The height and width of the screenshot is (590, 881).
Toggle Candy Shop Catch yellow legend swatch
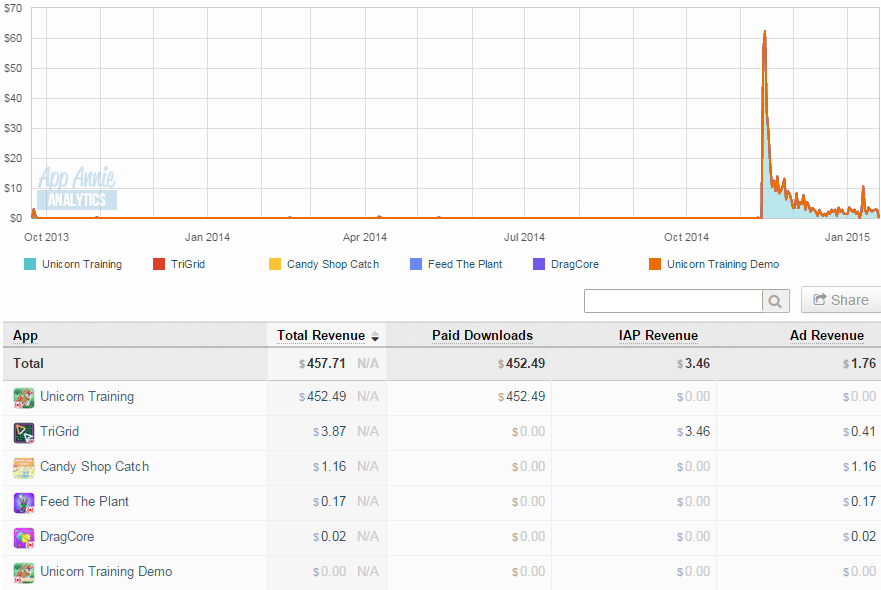275,264
